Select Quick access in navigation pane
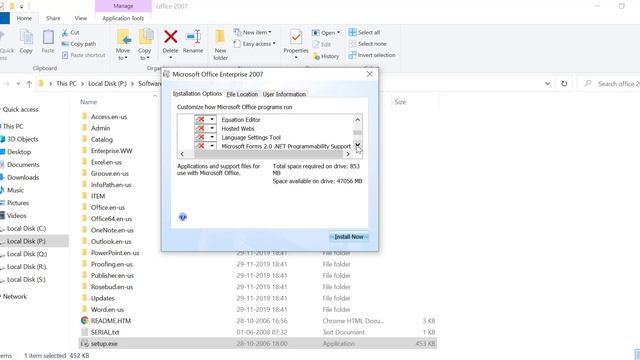The height and width of the screenshot is (360, 640). point(20,109)
